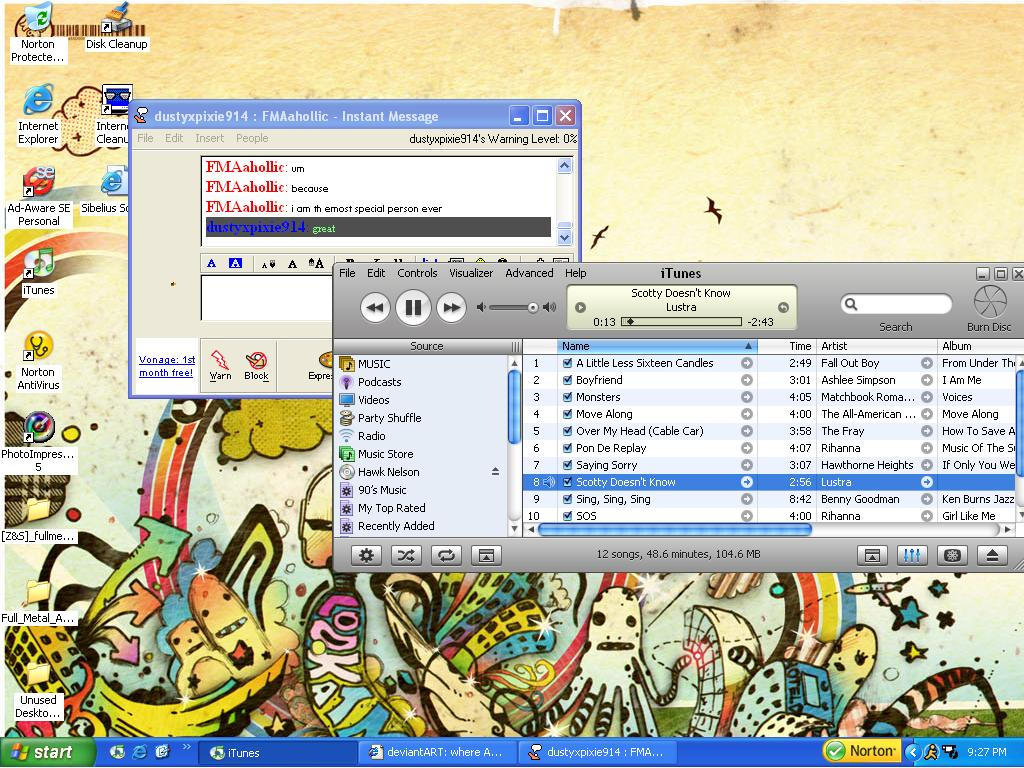Click the Windows start button
The image size is (1024, 768).
point(46,752)
